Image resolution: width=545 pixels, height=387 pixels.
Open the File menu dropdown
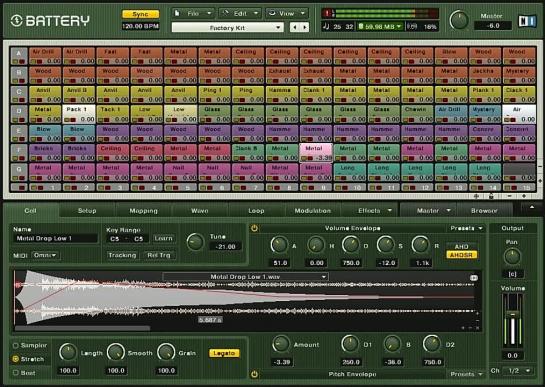click(193, 14)
